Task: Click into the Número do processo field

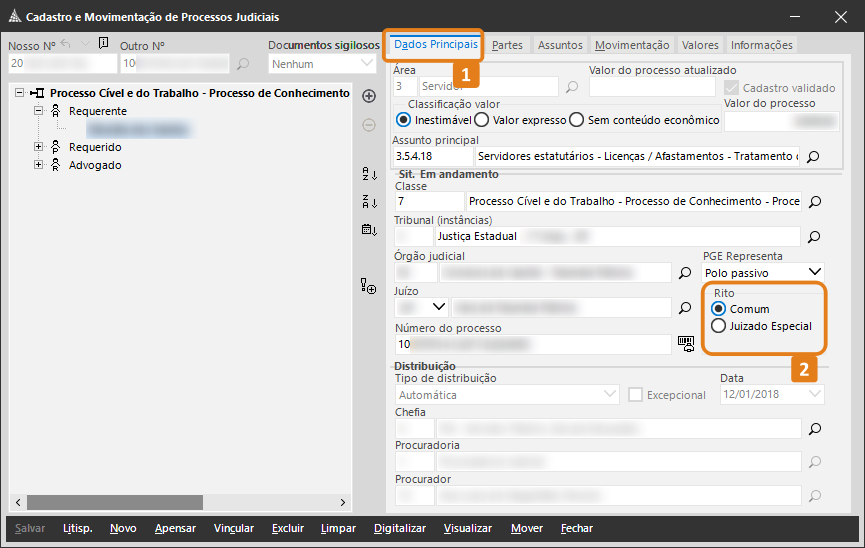Action: pyautogui.click(x=533, y=344)
